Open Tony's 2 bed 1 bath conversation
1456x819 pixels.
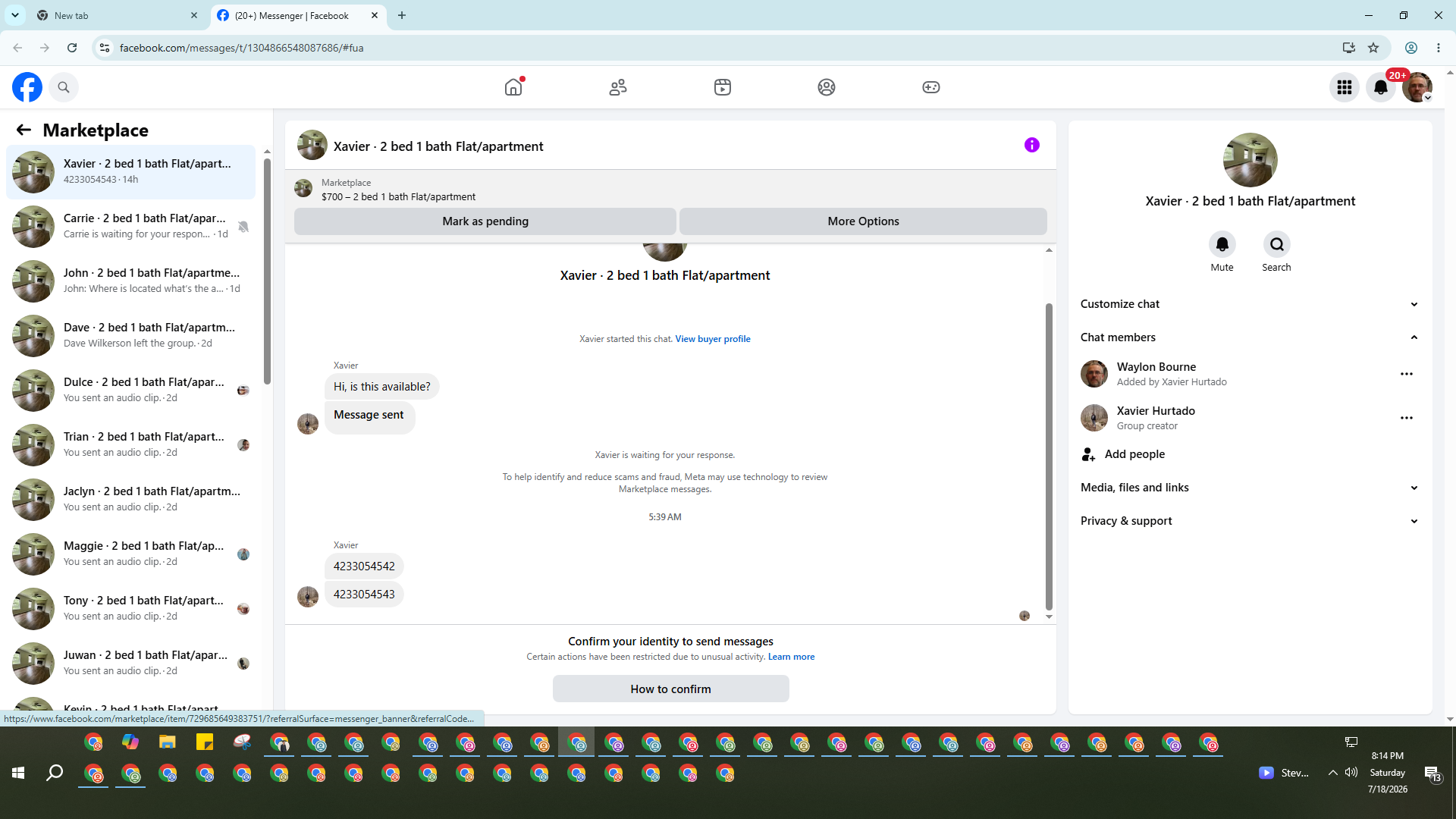pyautogui.click(x=131, y=608)
